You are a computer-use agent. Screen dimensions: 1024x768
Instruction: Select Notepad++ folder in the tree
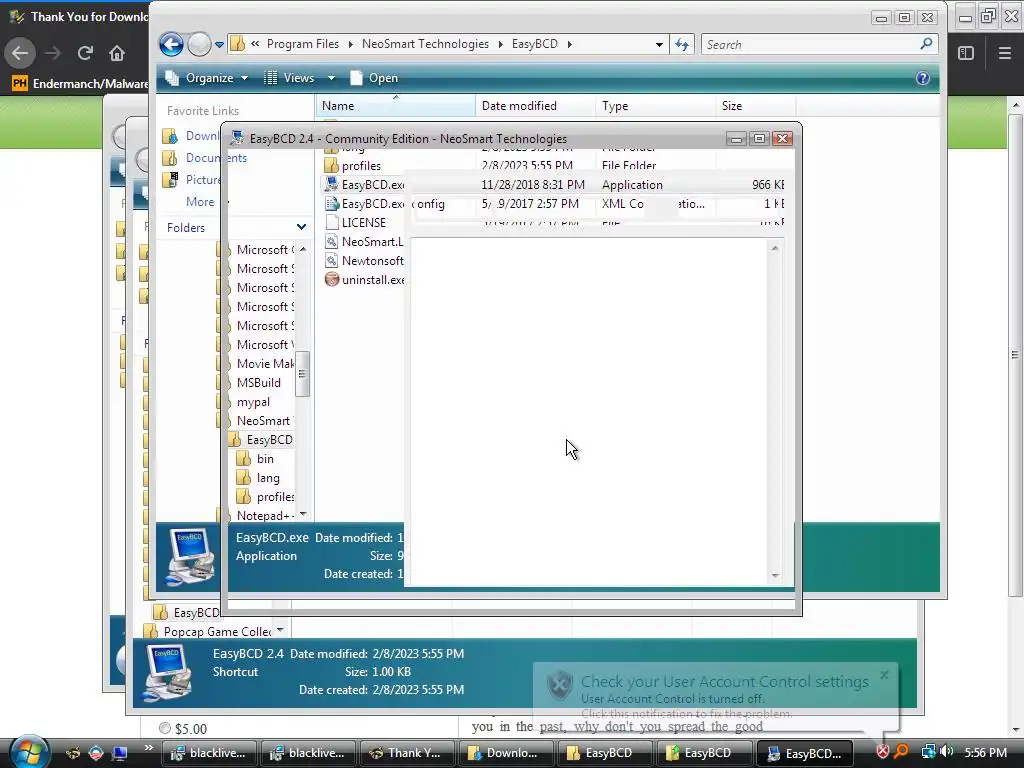(x=264, y=516)
